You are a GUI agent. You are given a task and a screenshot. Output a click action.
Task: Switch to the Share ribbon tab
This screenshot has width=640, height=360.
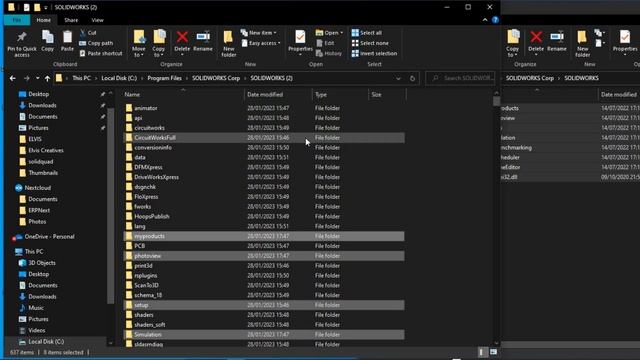coord(71,20)
